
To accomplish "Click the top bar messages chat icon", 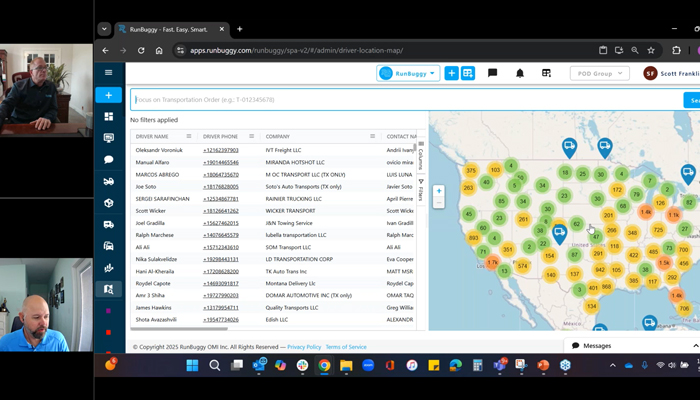I will (492, 73).
